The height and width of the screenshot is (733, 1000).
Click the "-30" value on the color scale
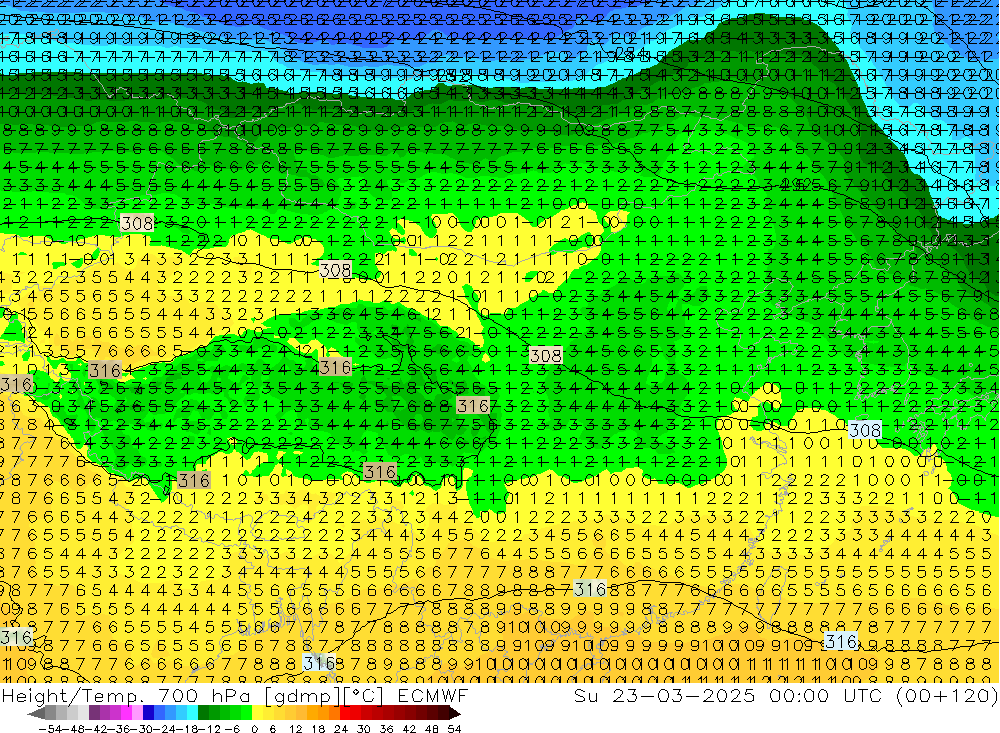click(x=140, y=729)
